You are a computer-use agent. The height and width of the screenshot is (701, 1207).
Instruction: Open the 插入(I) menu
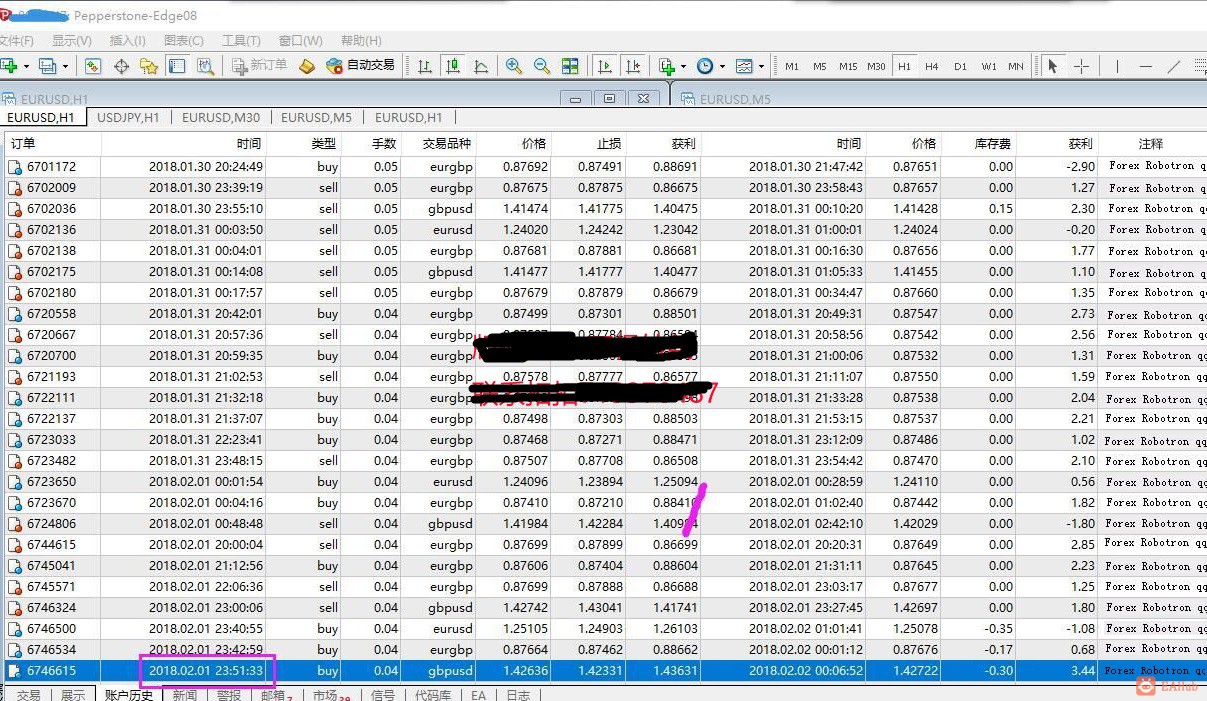tap(127, 41)
